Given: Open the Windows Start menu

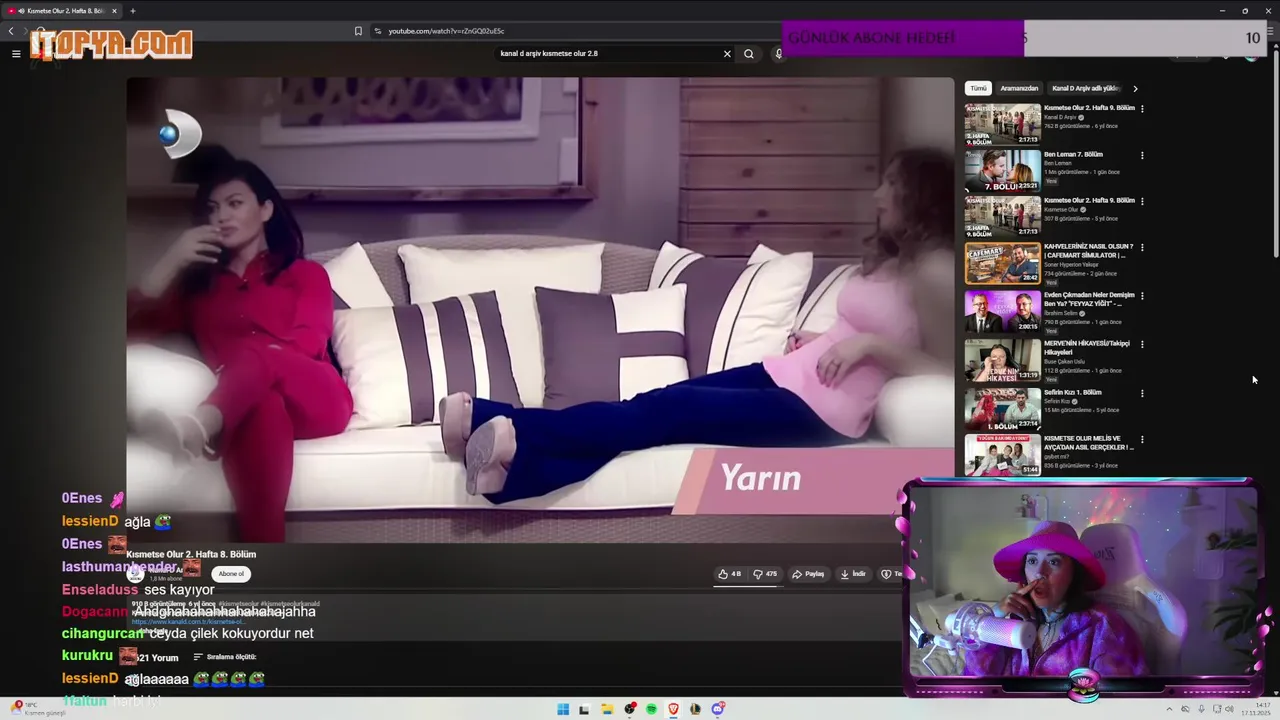Looking at the screenshot, I should 563,709.
